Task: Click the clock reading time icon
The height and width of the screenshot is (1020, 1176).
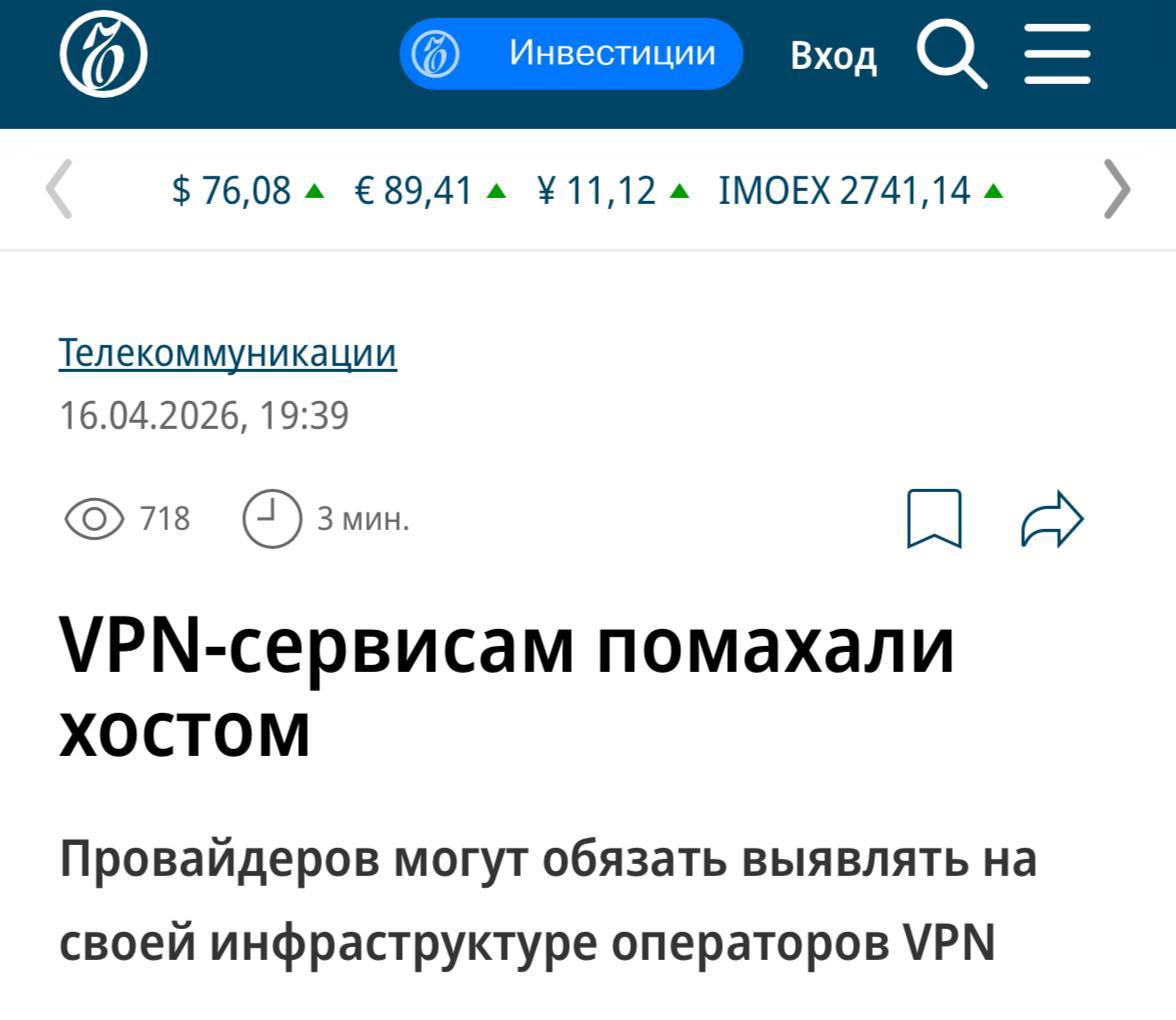Action: pos(272,519)
